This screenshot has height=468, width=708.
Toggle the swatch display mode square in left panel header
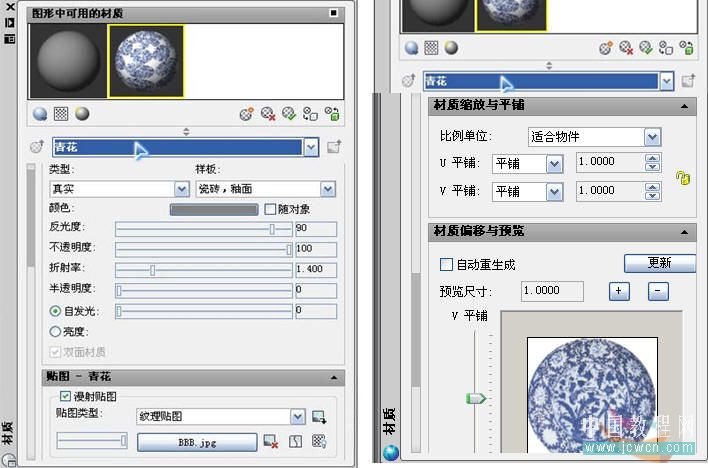click(333, 13)
